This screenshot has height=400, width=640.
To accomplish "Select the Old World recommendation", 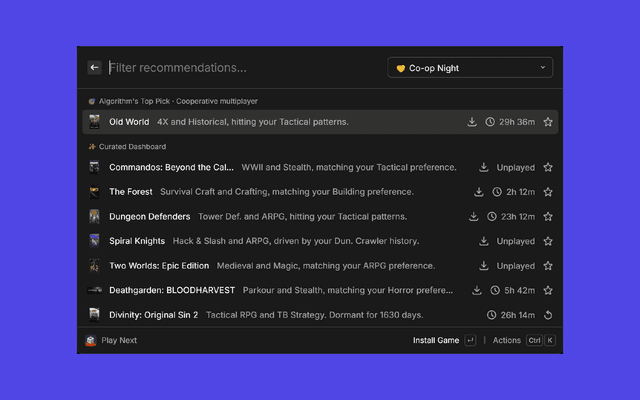I will tap(320, 122).
